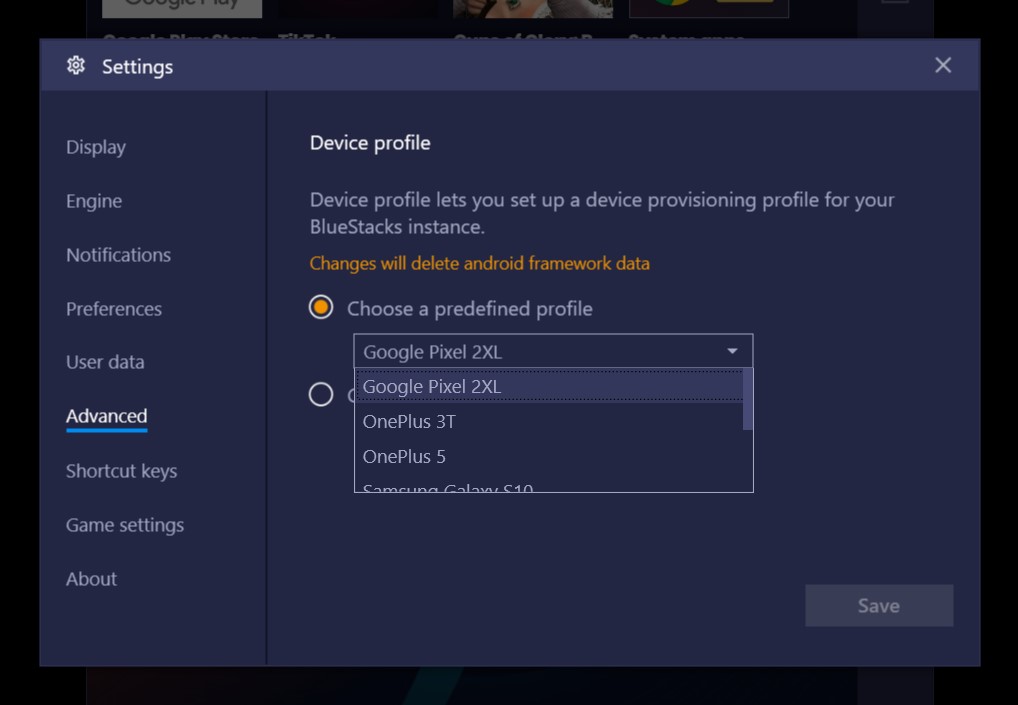
Task: Click the Save button
Action: [879, 606]
